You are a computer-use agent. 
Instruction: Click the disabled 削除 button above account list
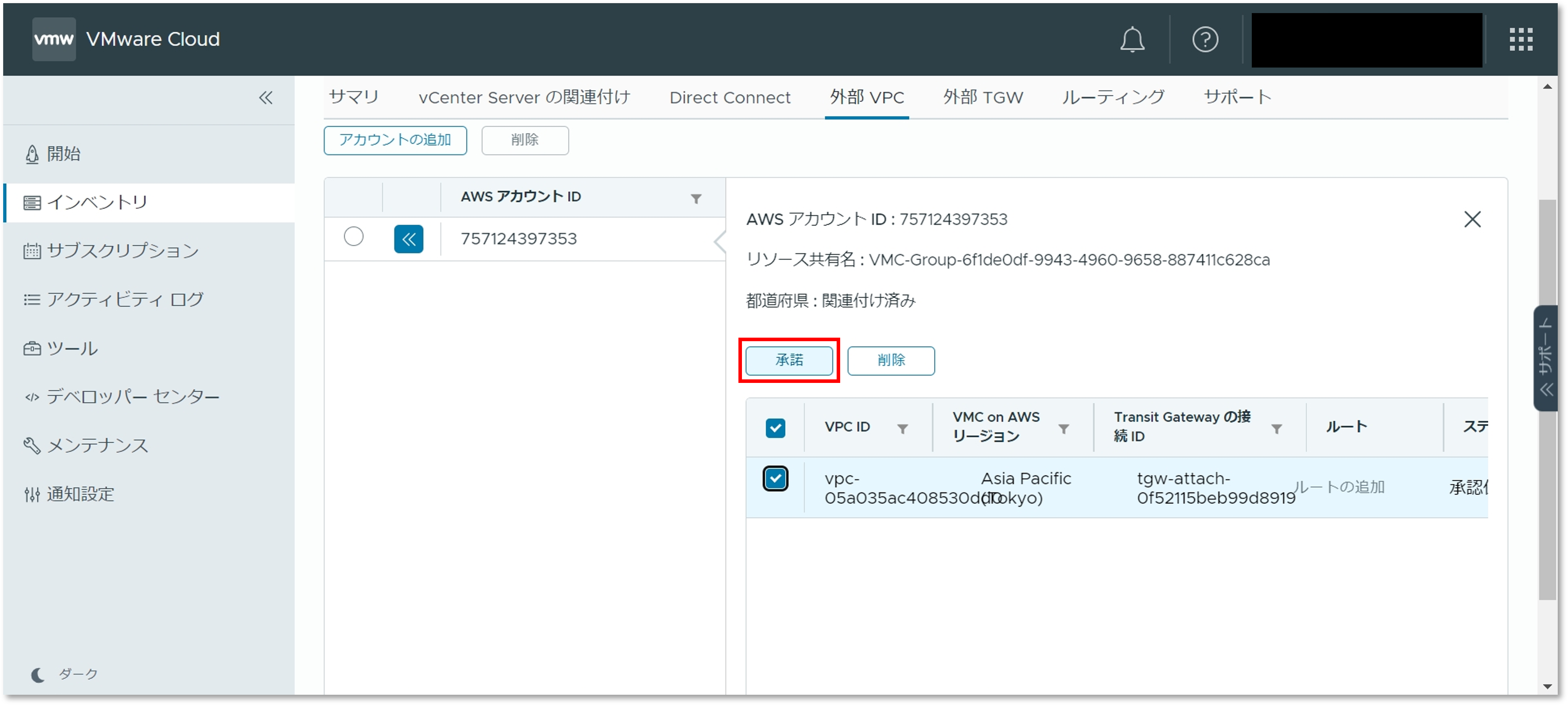(x=525, y=141)
